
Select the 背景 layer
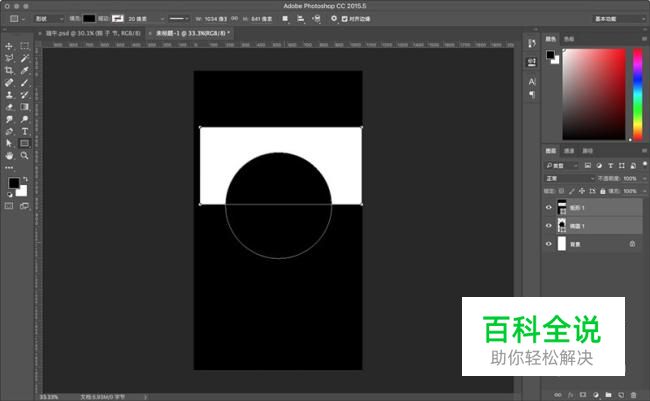[x=590, y=243]
